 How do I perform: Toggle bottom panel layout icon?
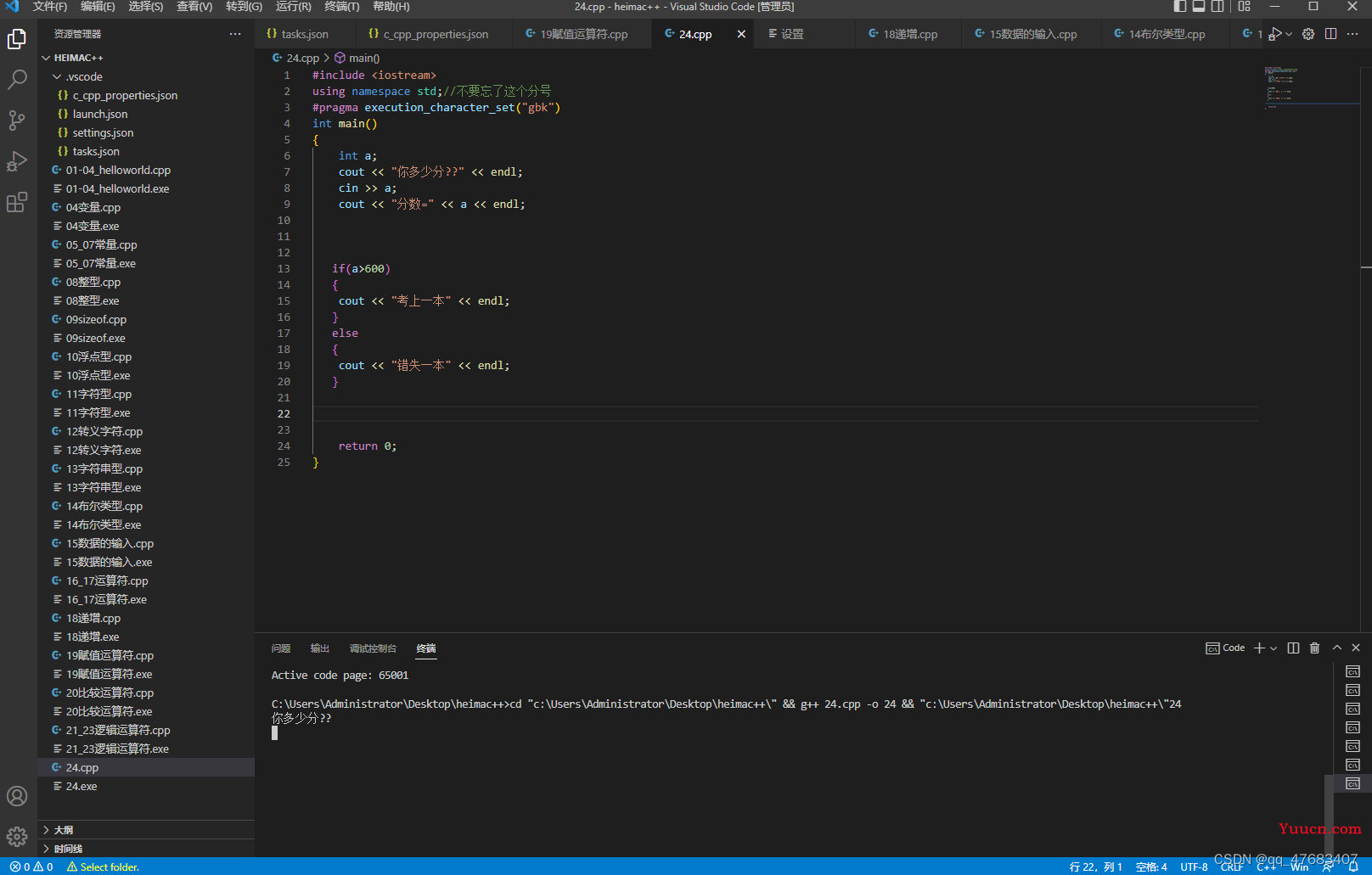(1199, 7)
